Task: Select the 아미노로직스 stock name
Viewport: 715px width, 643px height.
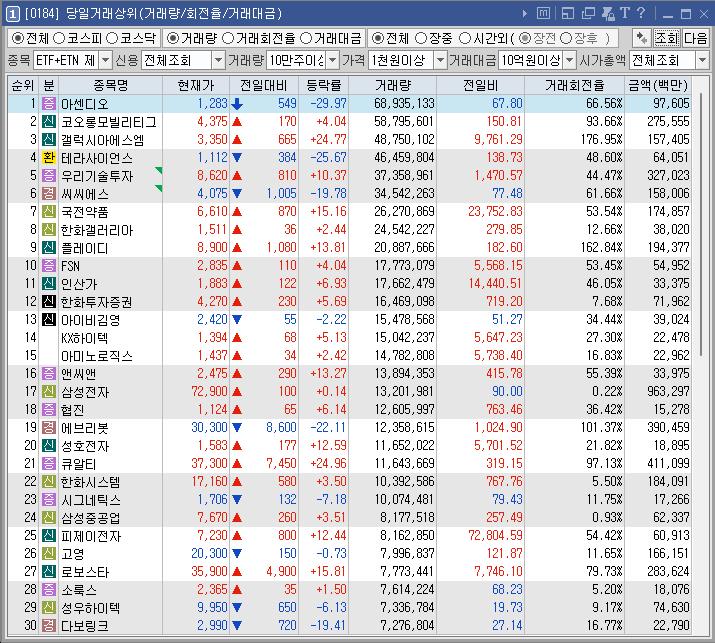Action: coord(97,356)
